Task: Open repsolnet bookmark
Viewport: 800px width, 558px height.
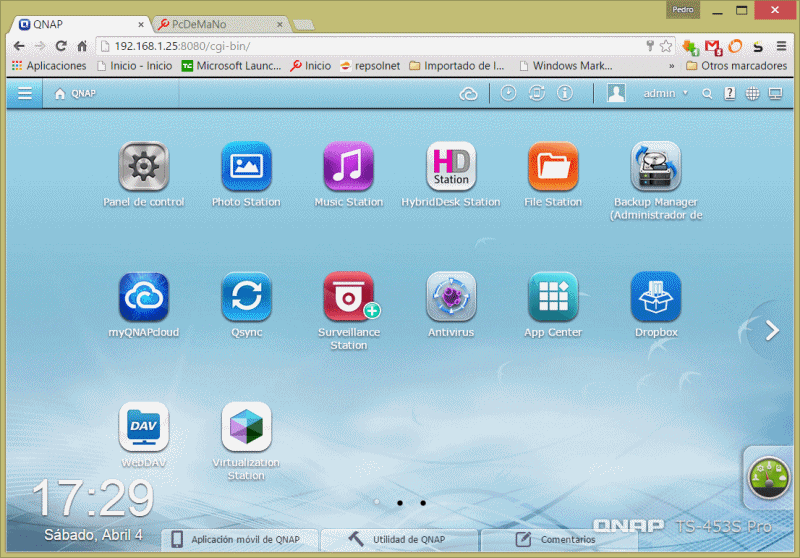Action: coord(370,66)
